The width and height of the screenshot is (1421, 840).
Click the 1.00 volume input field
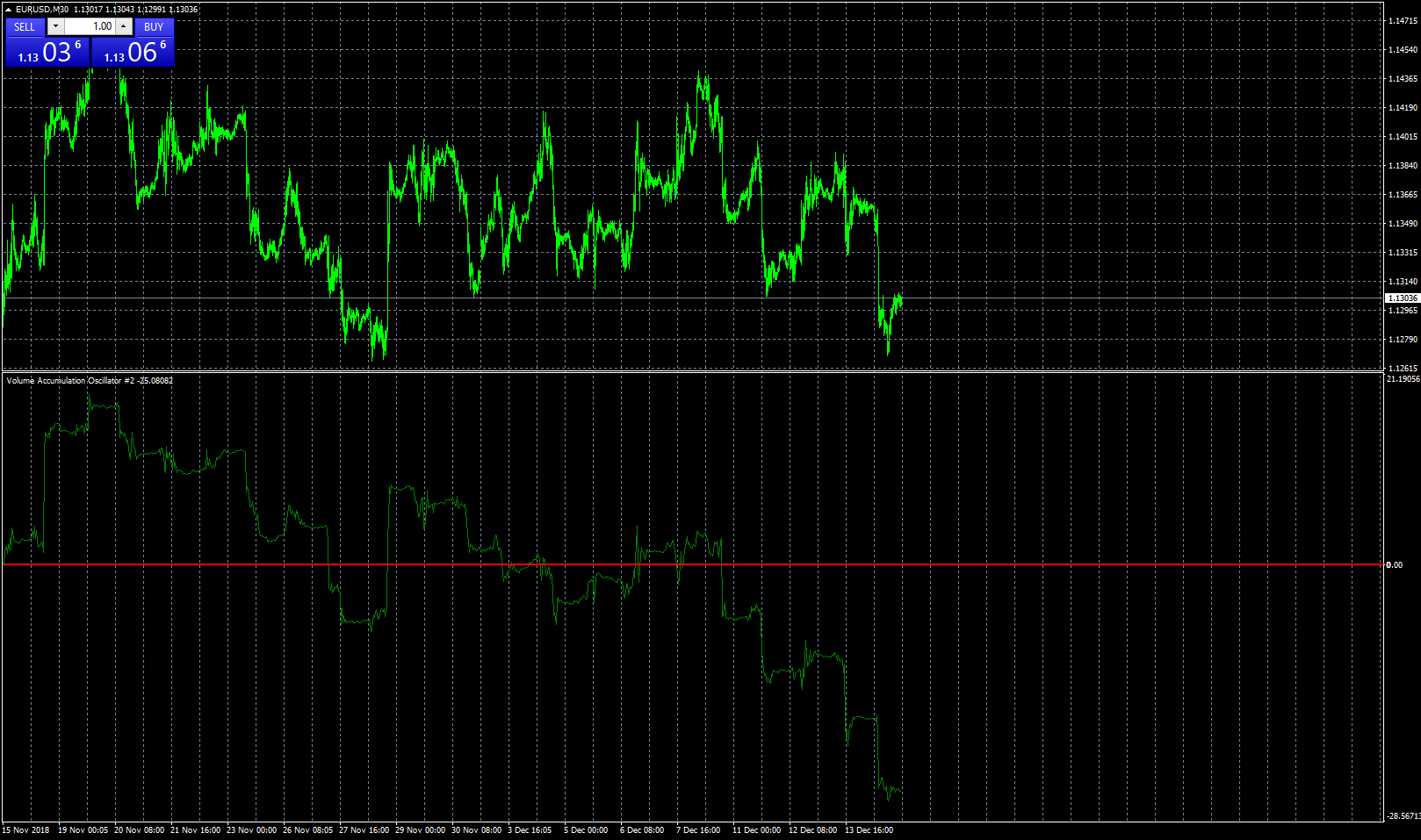[x=90, y=26]
